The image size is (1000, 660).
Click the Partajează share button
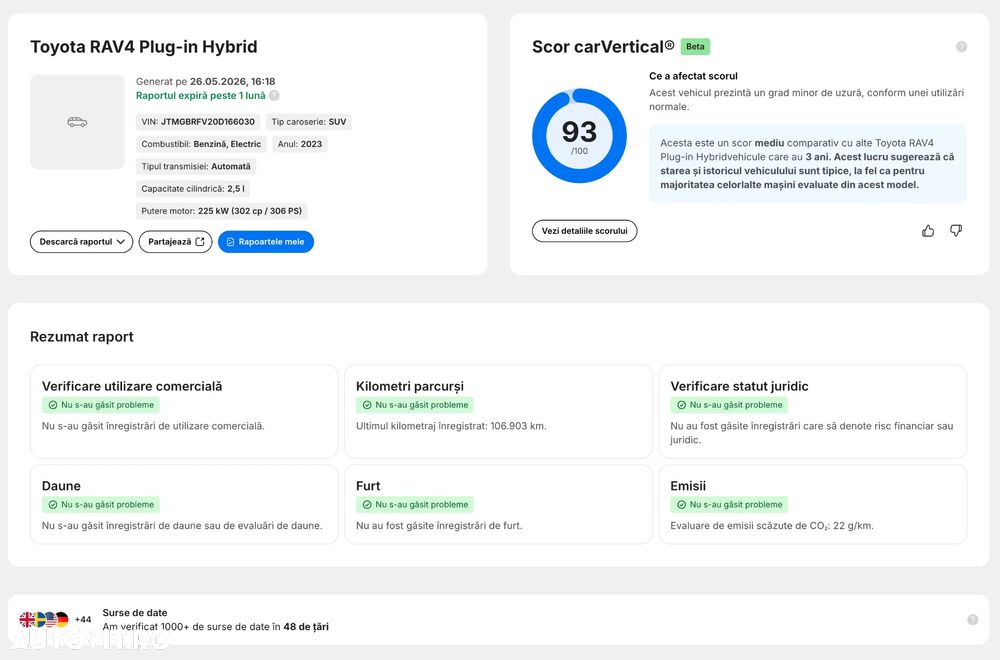[175, 242]
